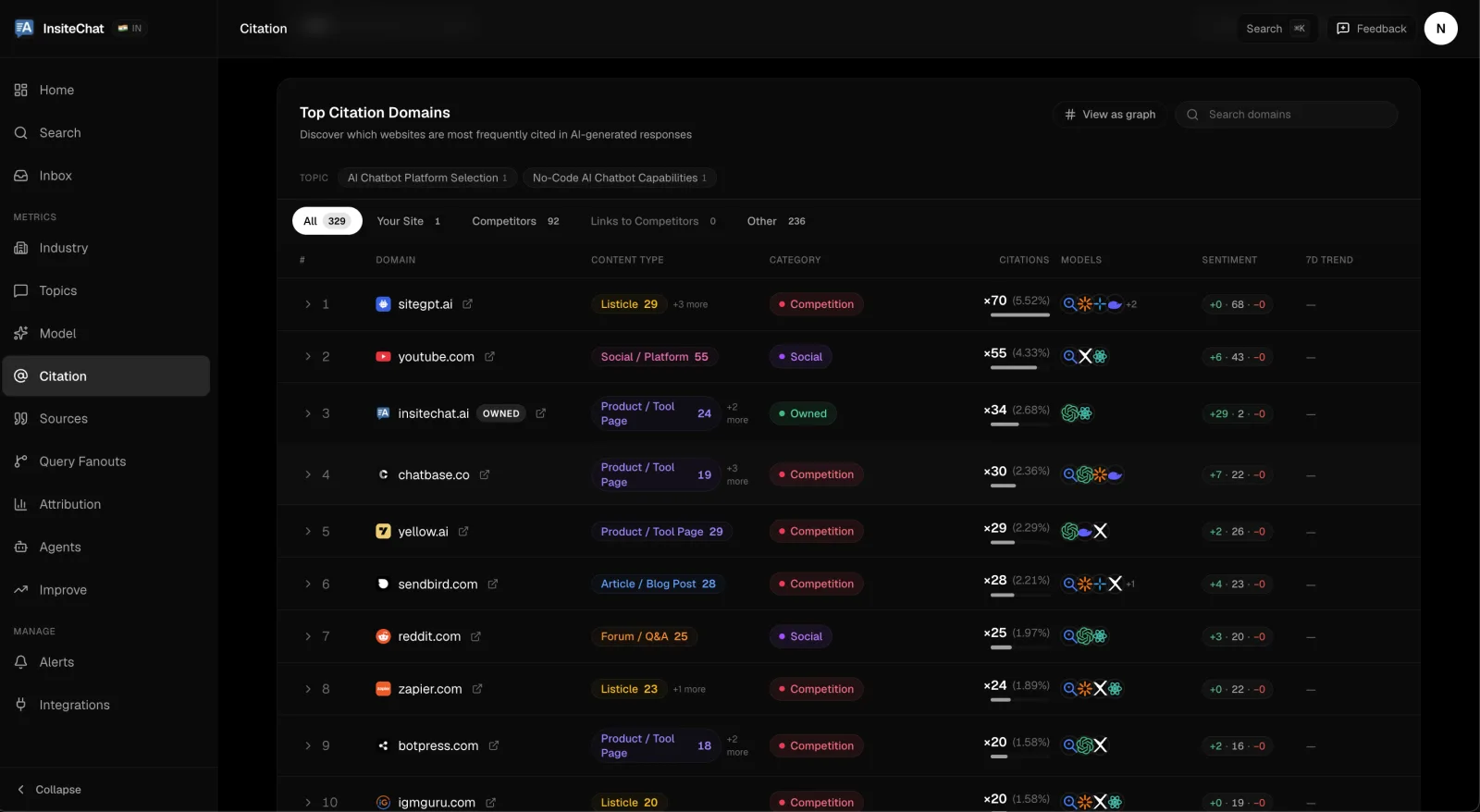This screenshot has height=812, width=1480.
Task: Focus the Search domains field
Action: pos(1287,115)
